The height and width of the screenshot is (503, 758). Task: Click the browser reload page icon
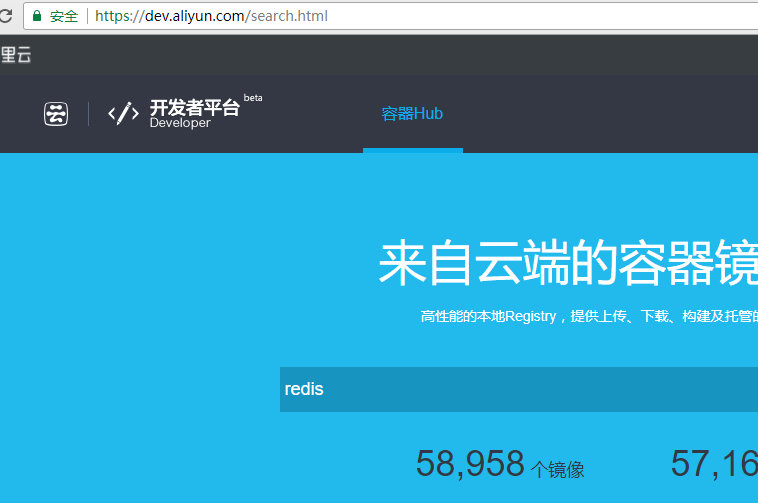point(5,16)
